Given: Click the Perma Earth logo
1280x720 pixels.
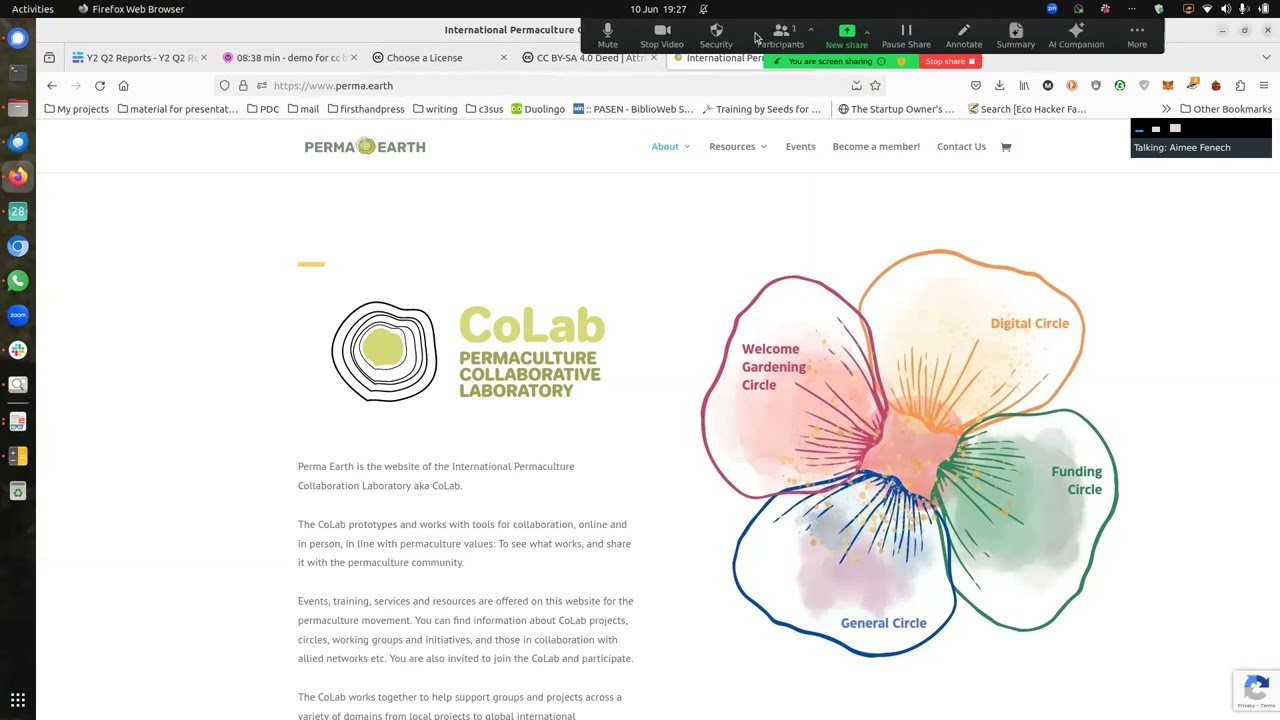Looking at the screenshot, I should tap(365, 147).
